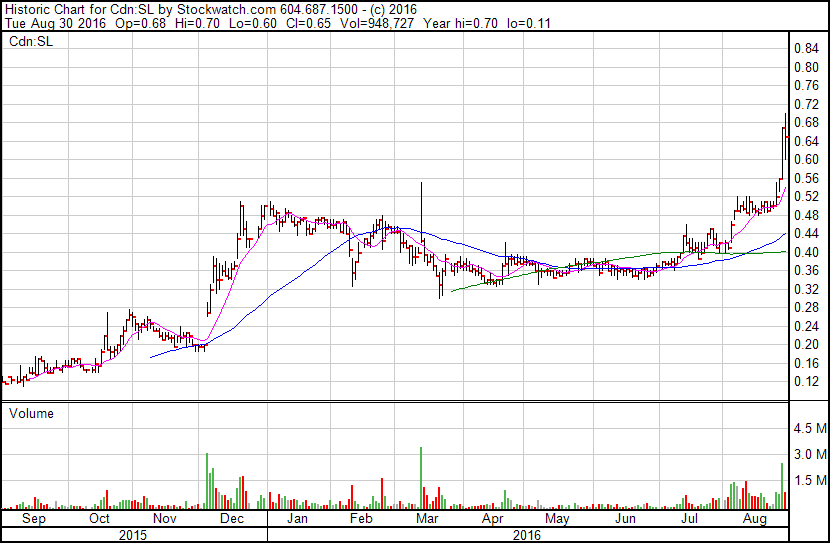This screenshot has width=830, height=543.
Task: Click the Volume panel label
Action: [31, 413]
